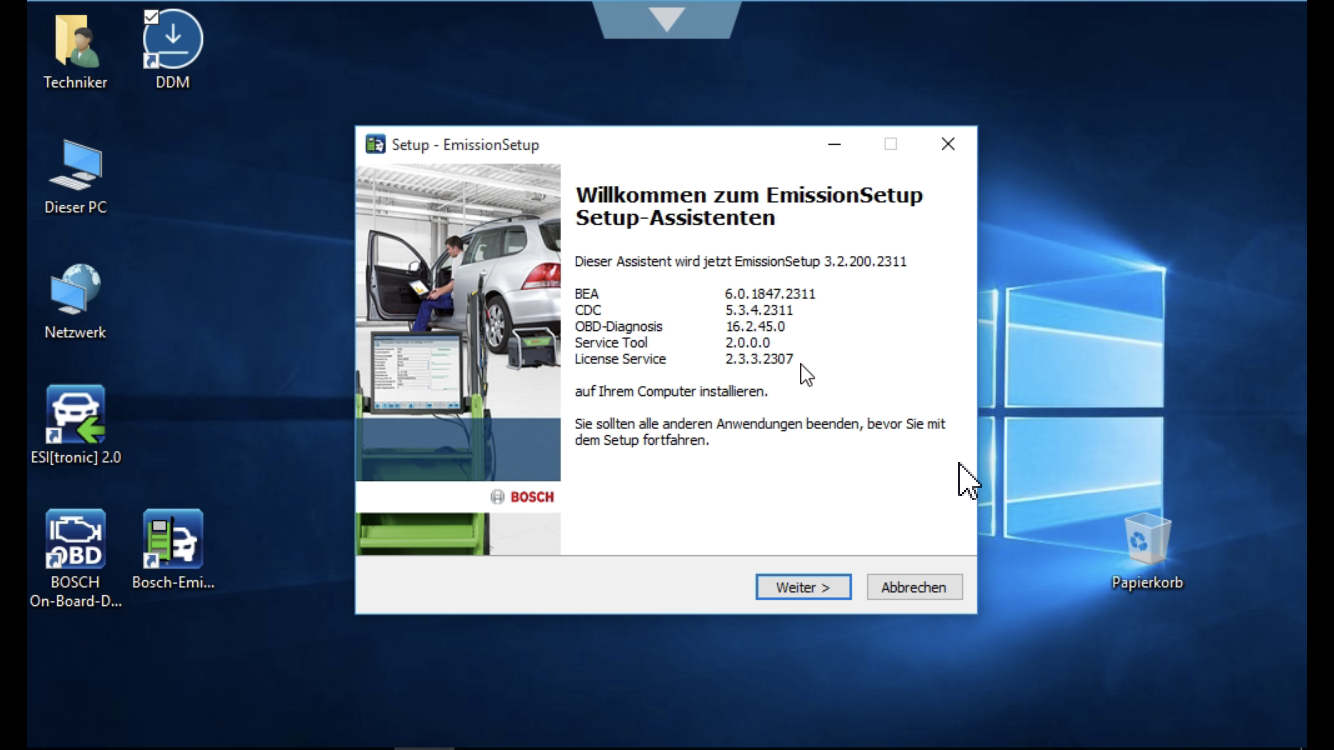1334x750 pixels.
Task: Launch the ESI[tronic] 2.0 shortcut
Action: (76, 414)
